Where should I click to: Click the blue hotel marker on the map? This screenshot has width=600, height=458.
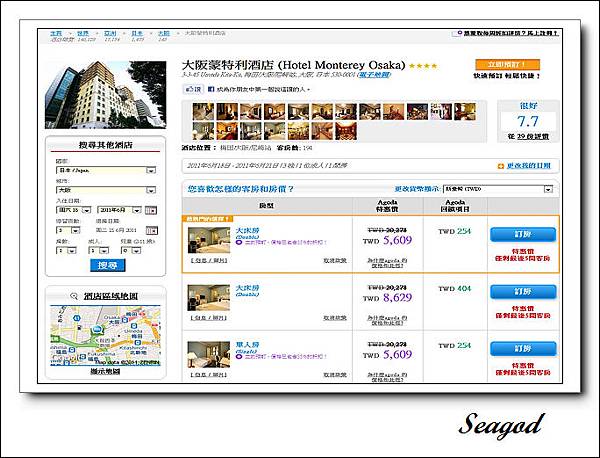(x=98, y=329)
